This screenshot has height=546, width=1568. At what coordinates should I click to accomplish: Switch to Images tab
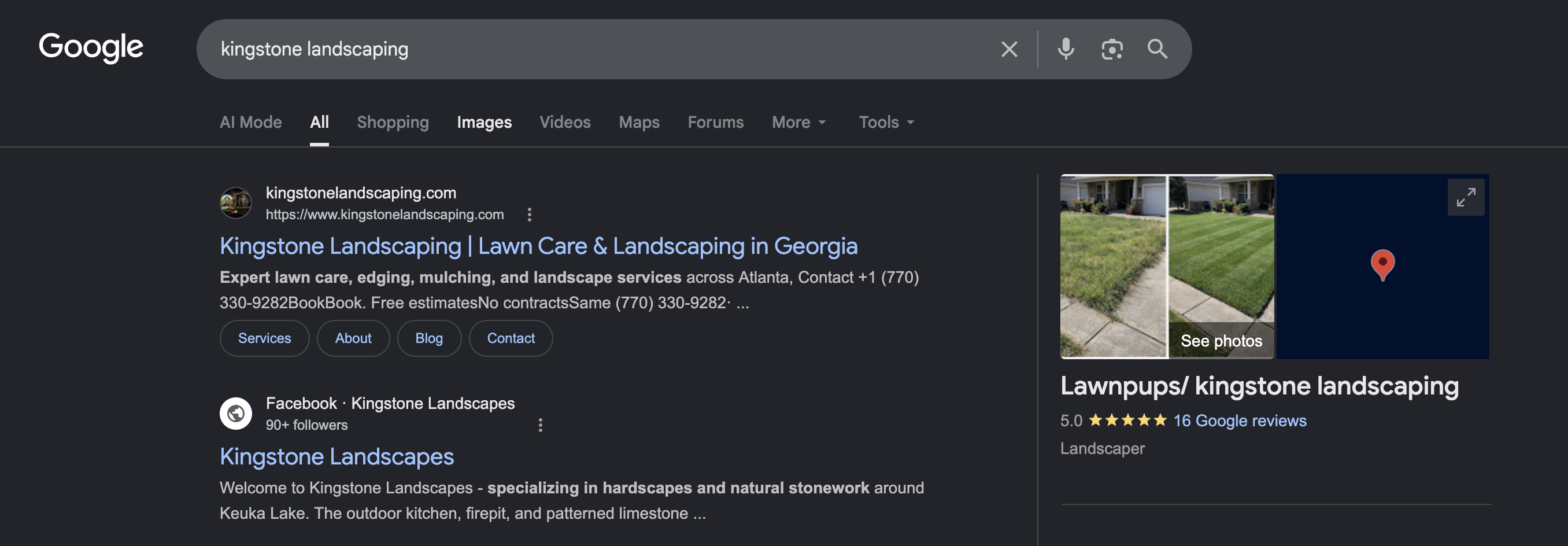point(485,123)
